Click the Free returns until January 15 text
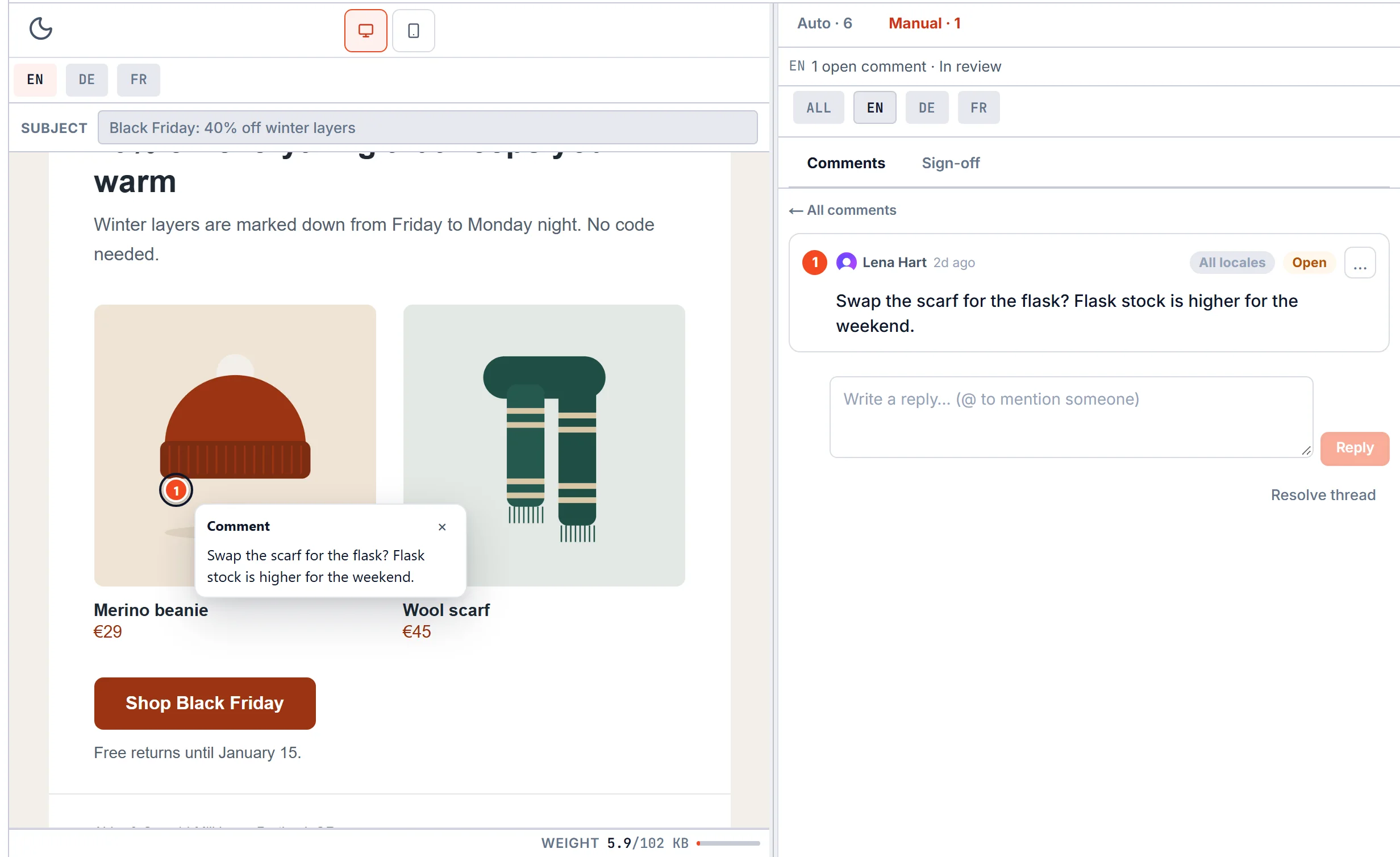Screen dimensions: 1400x857 coord(197,752)
